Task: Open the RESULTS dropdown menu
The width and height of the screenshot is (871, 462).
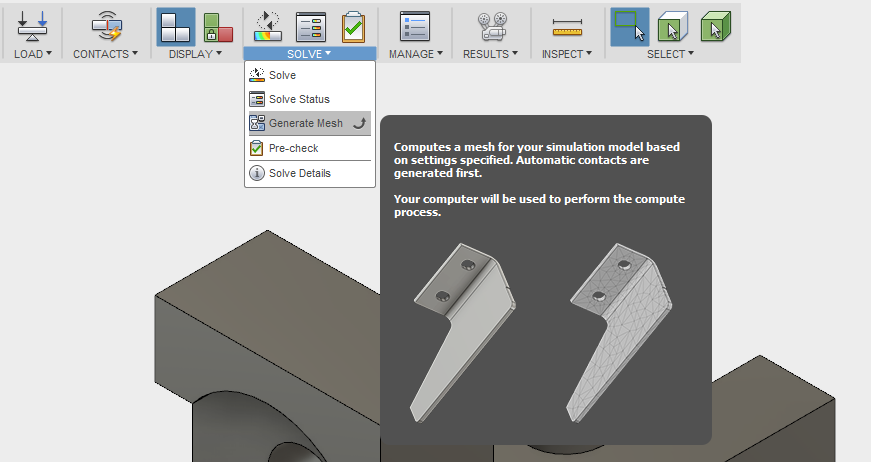Action: coord(490,54)
